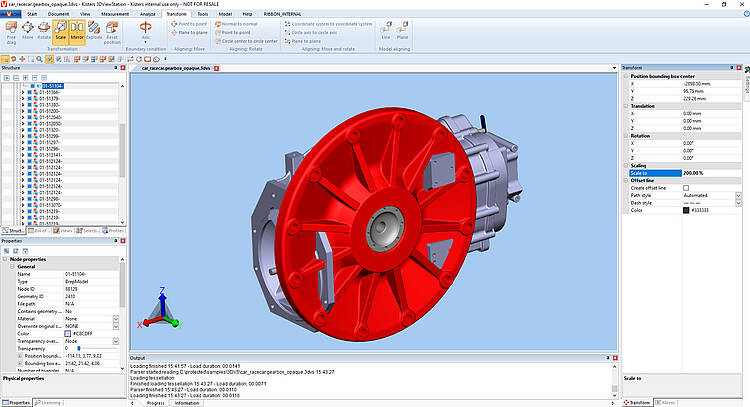Viewport: 750px width, 407px height.
Task: Toggle visibility checkbox of node 01-51366-
Action: [x=29, y=92]
